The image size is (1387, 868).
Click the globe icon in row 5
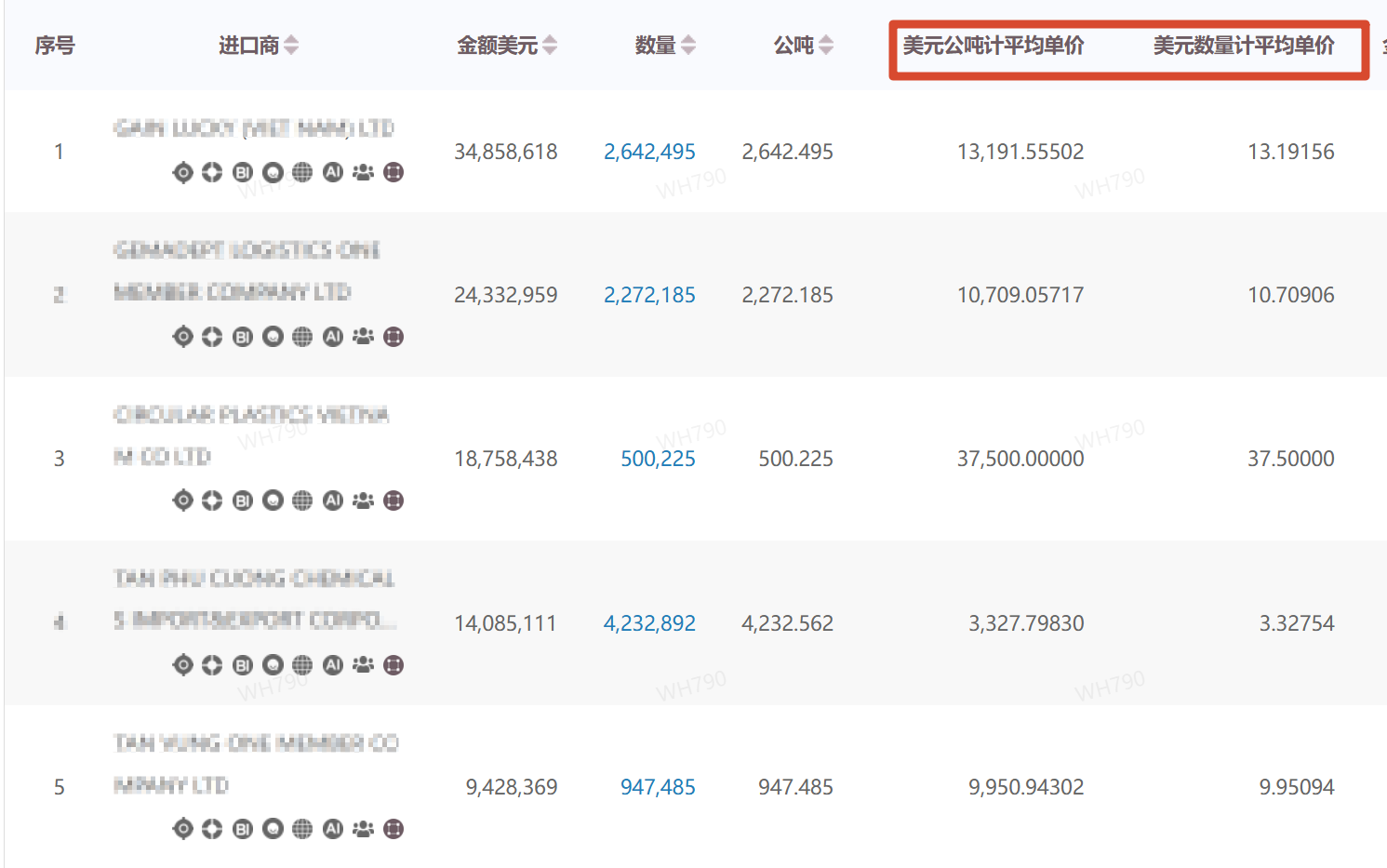[x=302, y=829]
